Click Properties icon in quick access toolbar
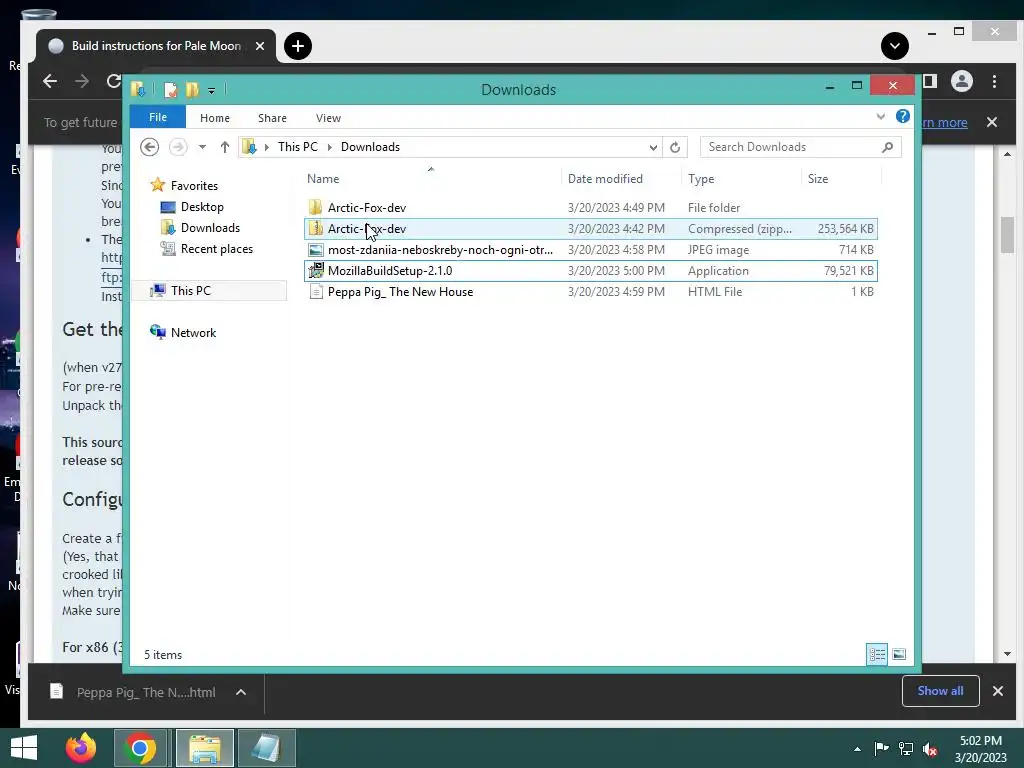Viewport: 1024px width, 768px height. [170, 89]
